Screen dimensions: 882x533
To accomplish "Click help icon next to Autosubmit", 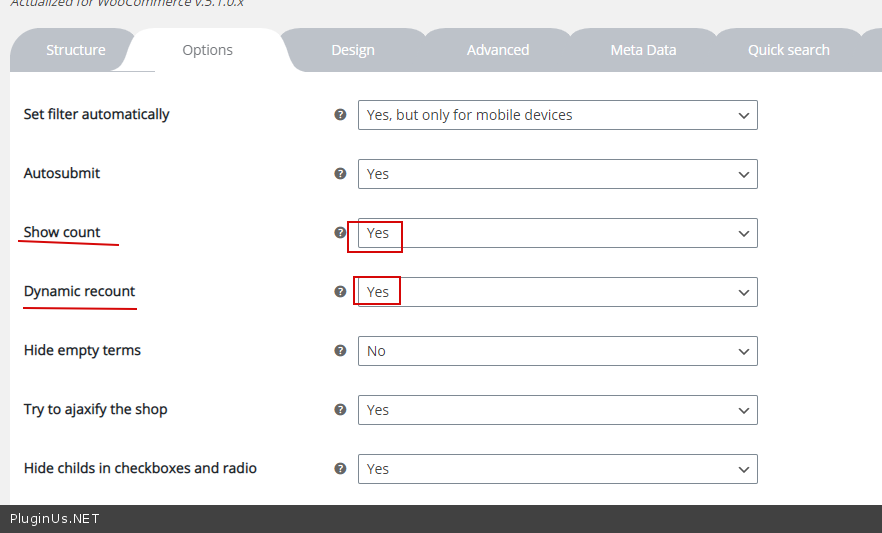I will (x=340, y=174).
